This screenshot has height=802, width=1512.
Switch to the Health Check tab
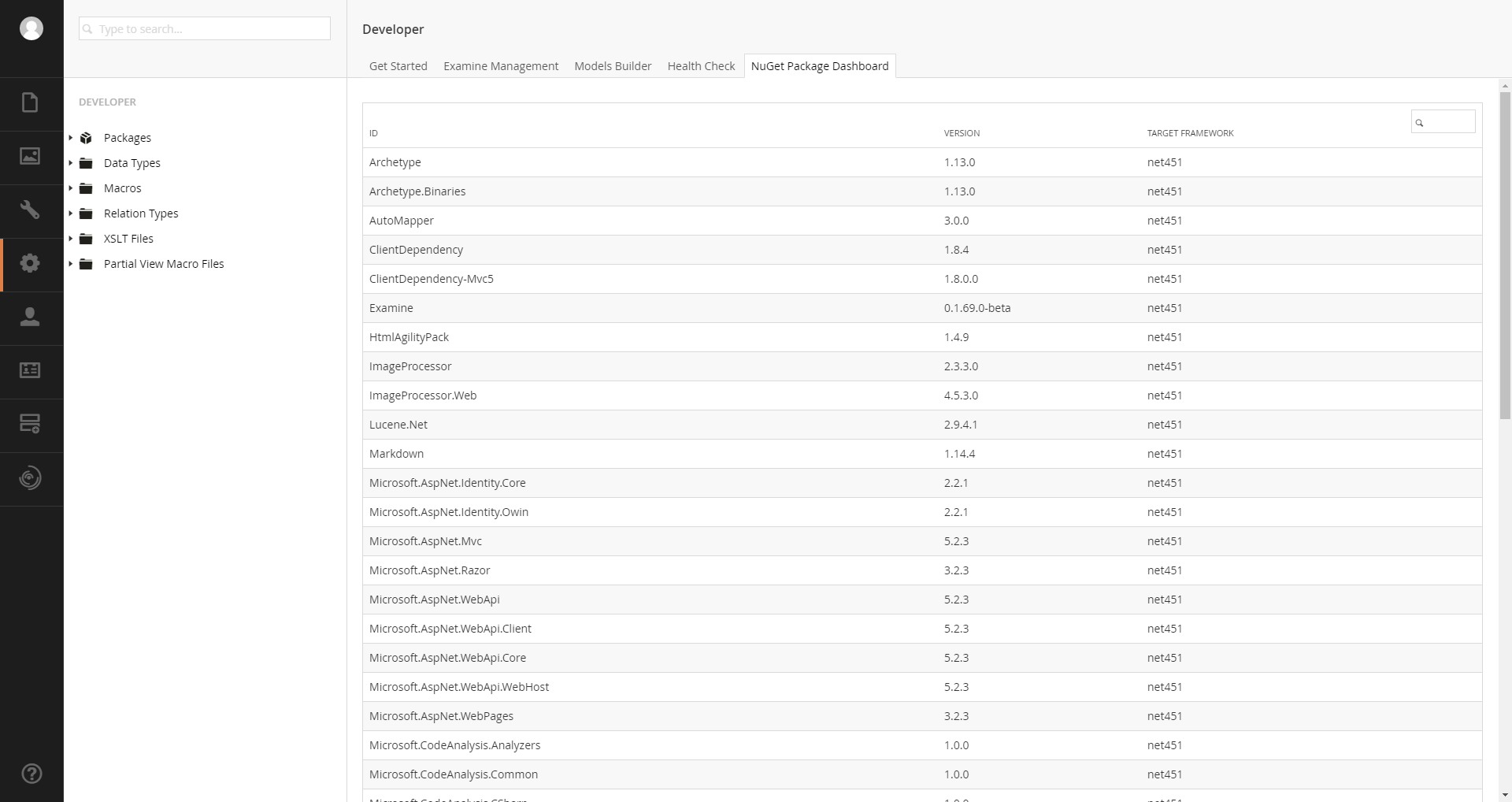coord(701,66)
